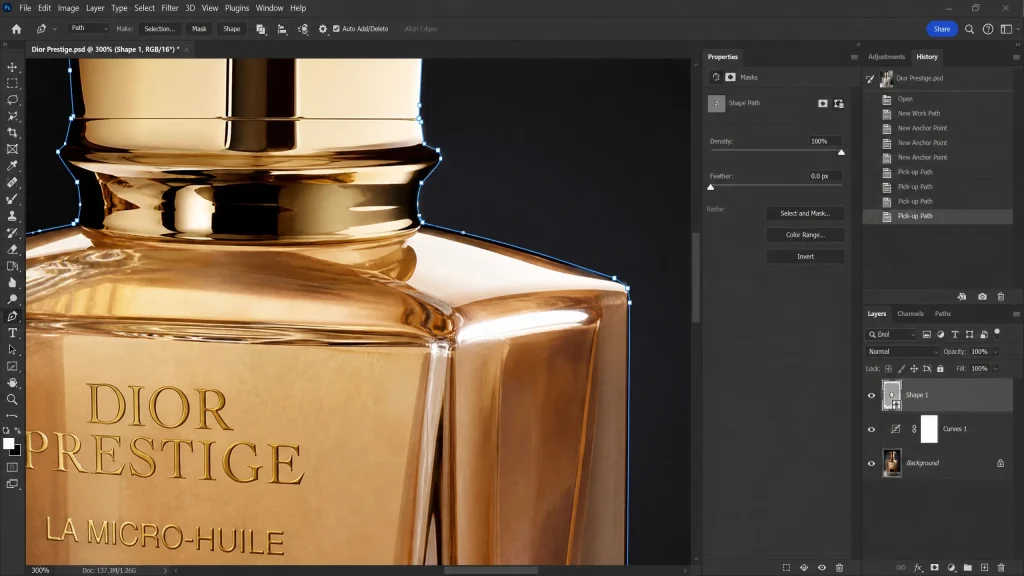
Task: Open blending mode Normal dropdown
Action: 903,351
